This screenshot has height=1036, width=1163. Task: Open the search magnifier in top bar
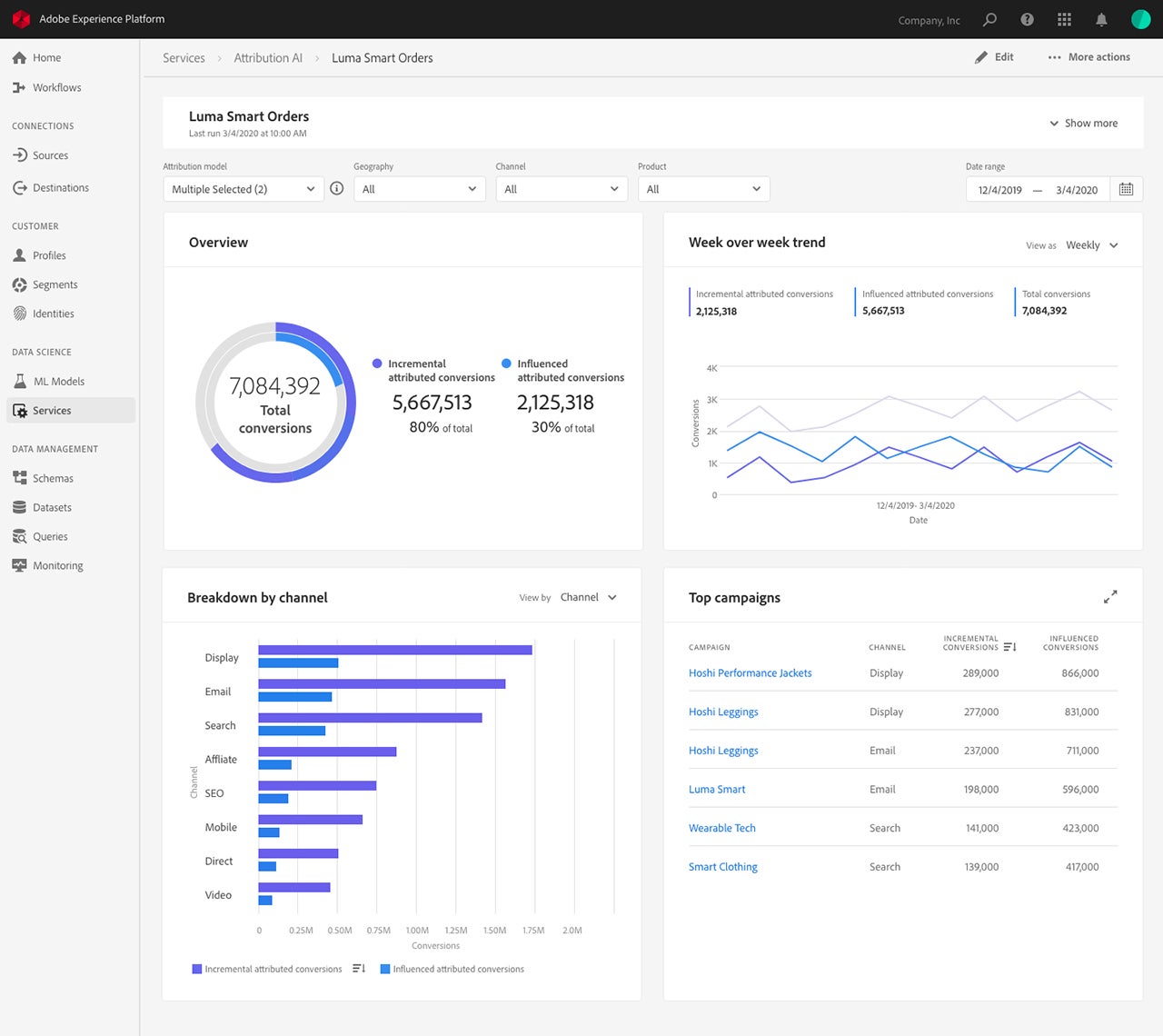990,19
